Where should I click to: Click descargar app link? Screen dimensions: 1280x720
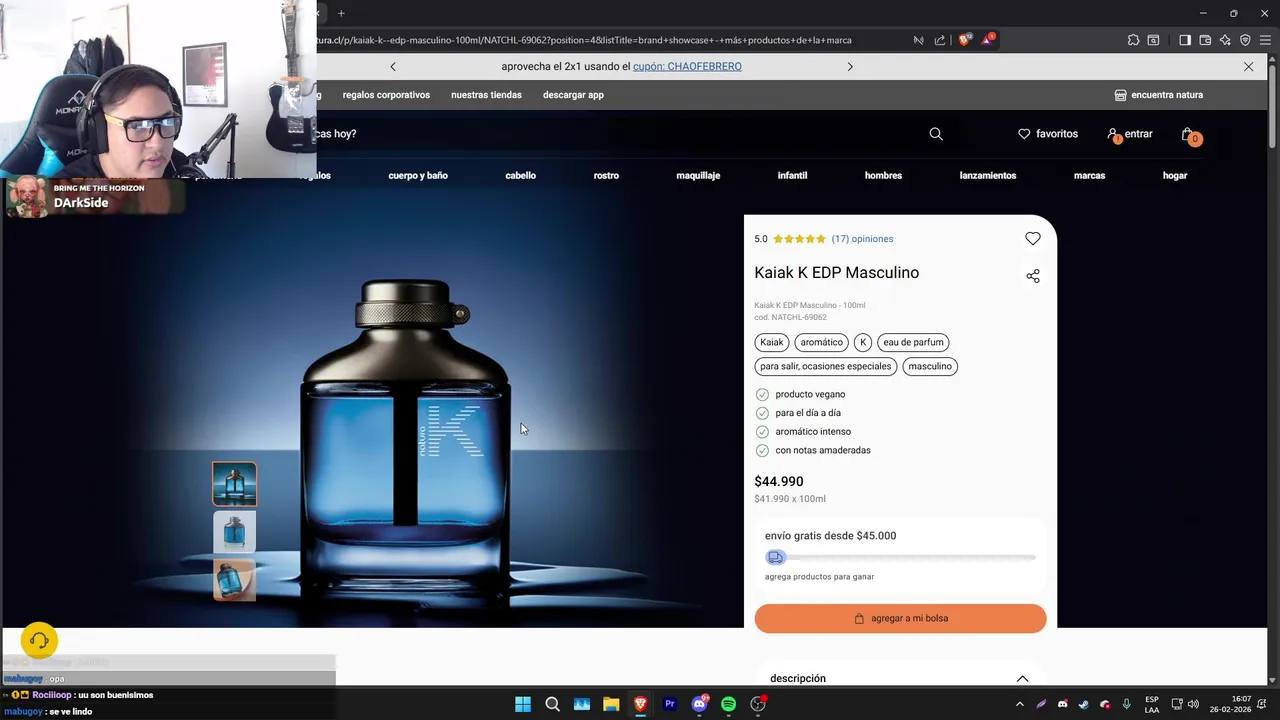pyautogui.click(x=573, y=95)
